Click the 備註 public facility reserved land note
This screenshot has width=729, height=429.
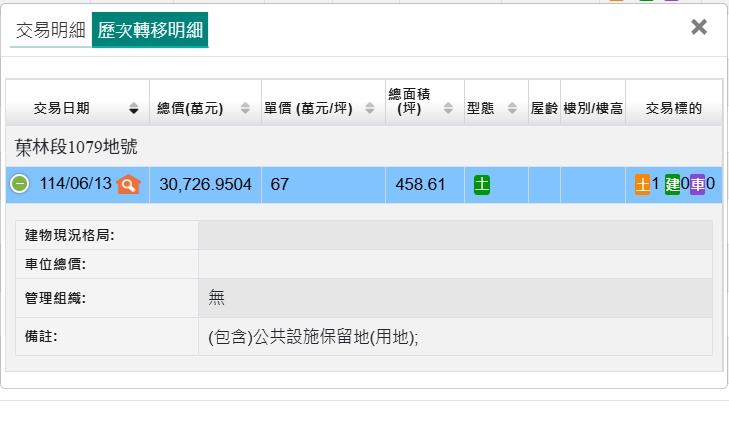(312, 337)
